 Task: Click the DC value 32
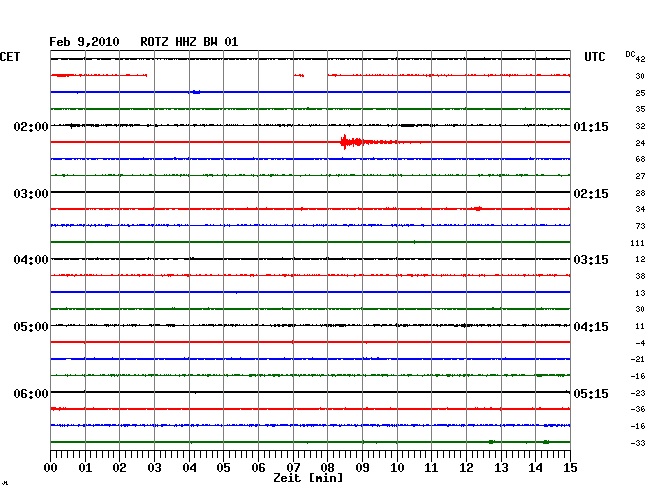(640, 126)
